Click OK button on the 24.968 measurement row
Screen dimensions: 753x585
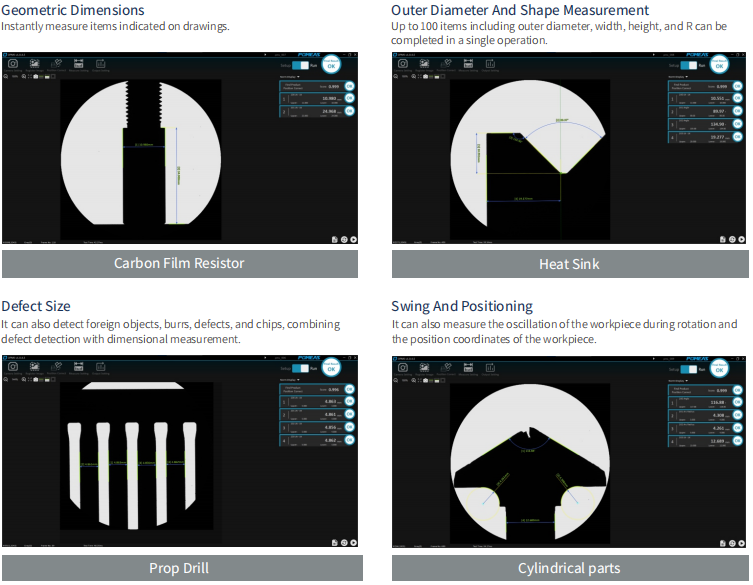[x=350, y=112]
